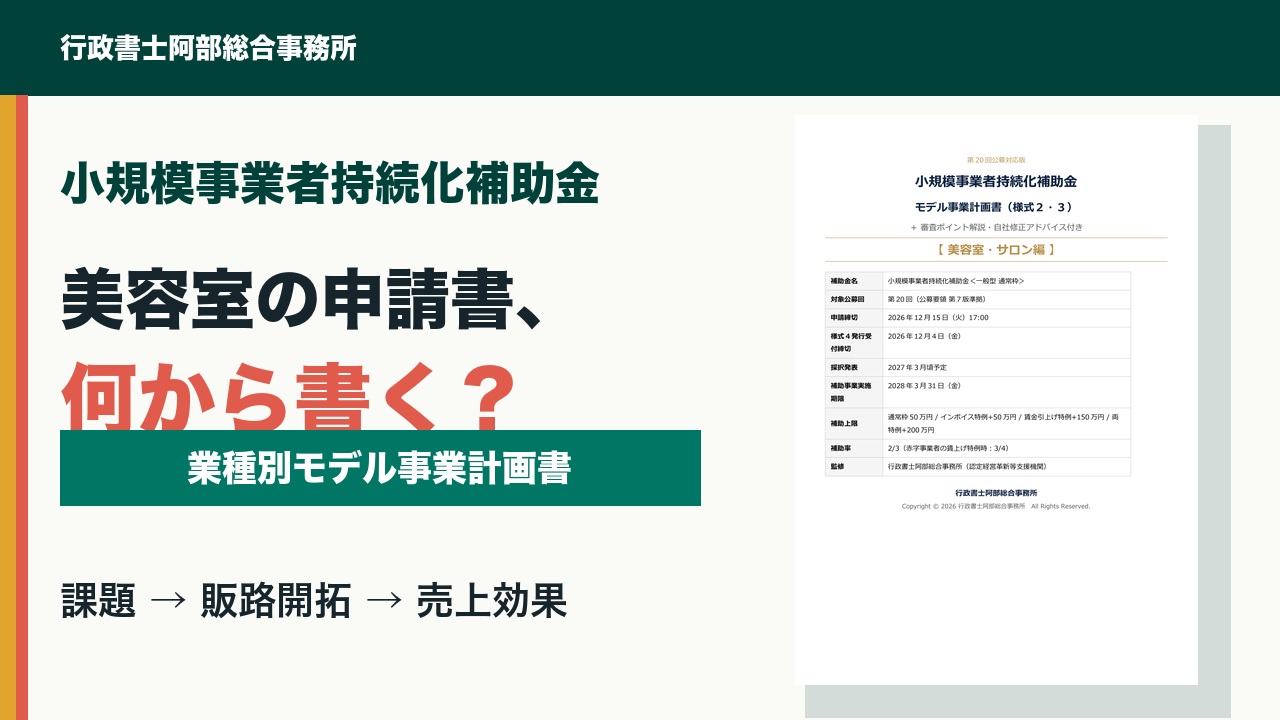Screen dimensions: 1280x720
Task: Click '行政書士阿部総合事務所' in the dark green header
Action: point(208,48)
